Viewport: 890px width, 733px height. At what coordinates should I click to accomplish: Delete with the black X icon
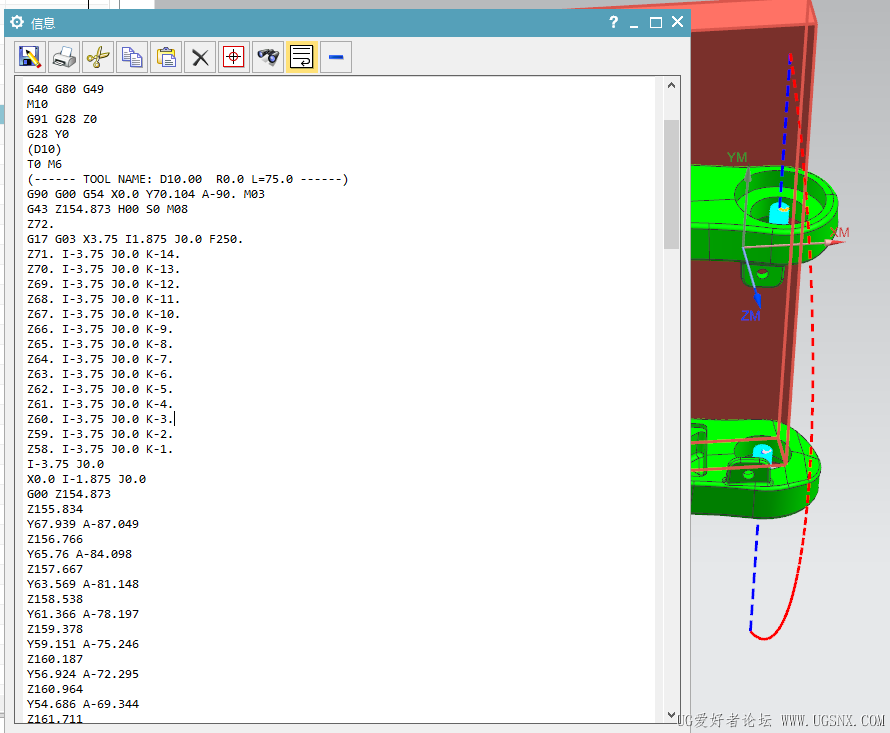(x=200, y=57)
